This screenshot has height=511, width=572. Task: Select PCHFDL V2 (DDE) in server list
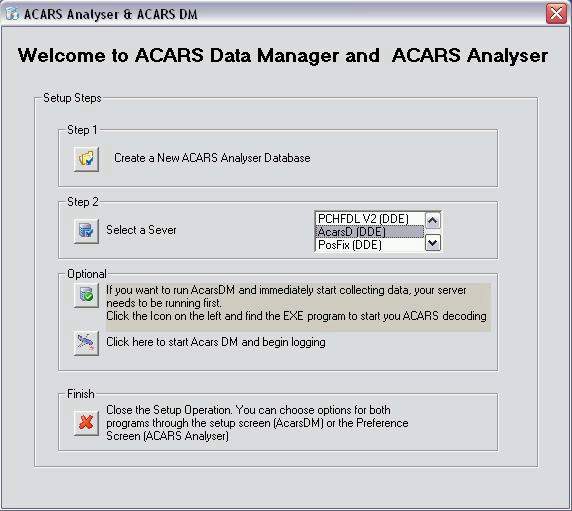pyautogui.click(x=369, y=218)
